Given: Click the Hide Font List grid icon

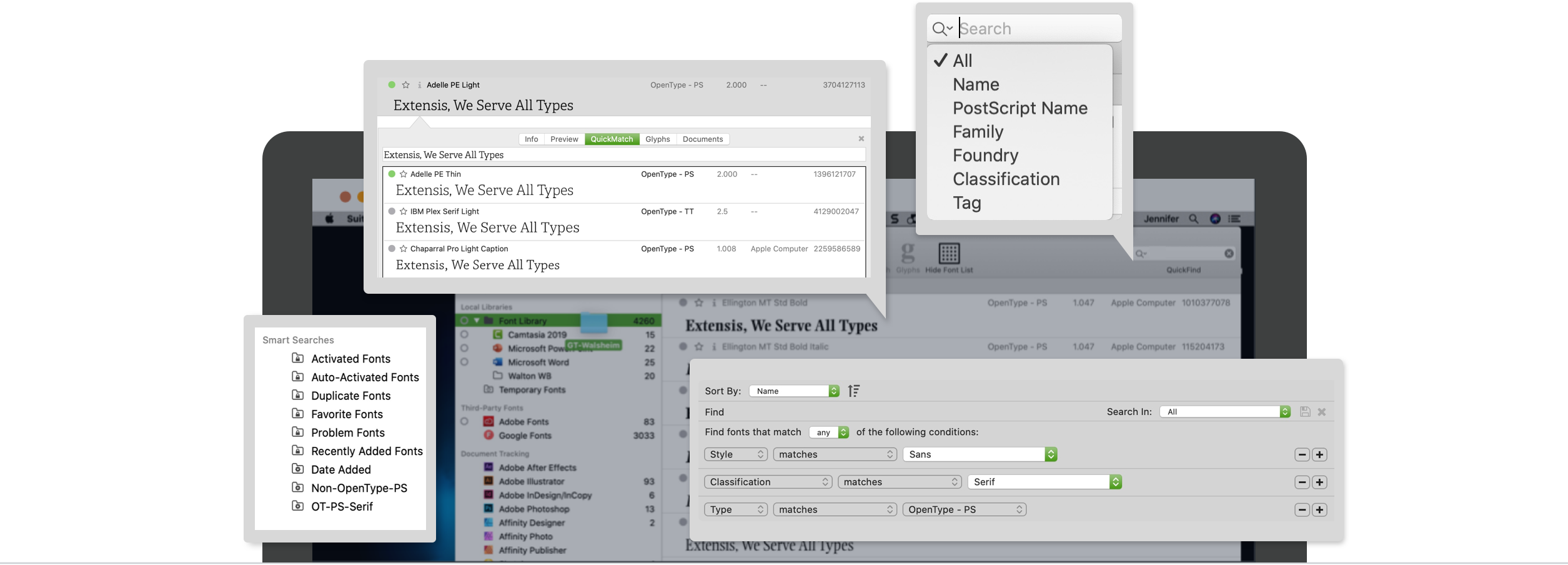Looking at the screenshot, I should [948, 254].
